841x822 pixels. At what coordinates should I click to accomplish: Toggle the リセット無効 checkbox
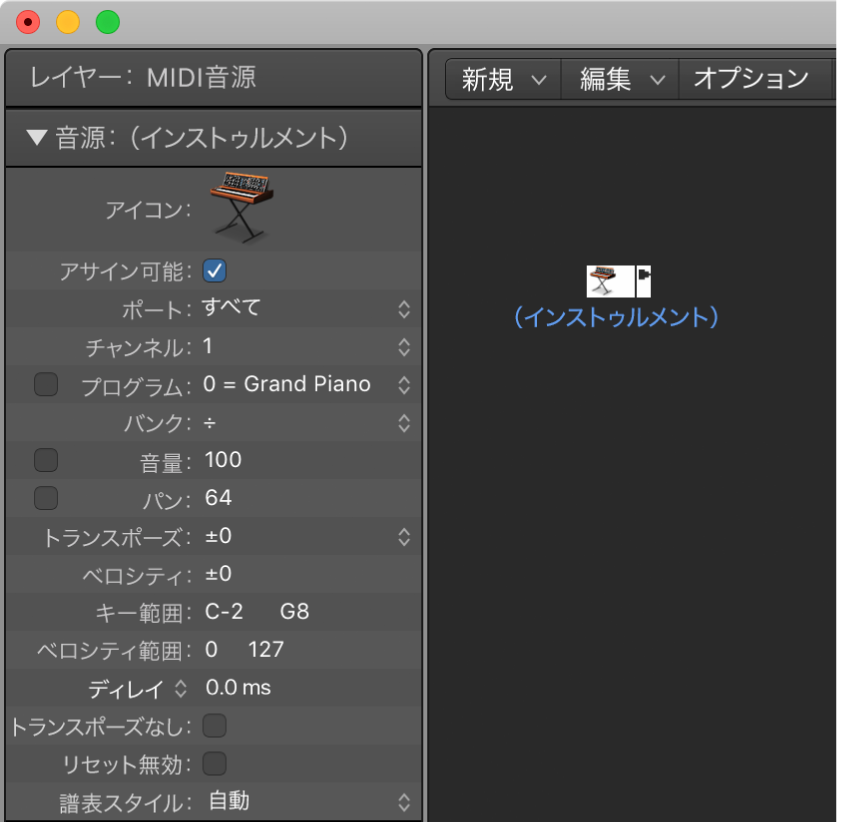point(214,764)
